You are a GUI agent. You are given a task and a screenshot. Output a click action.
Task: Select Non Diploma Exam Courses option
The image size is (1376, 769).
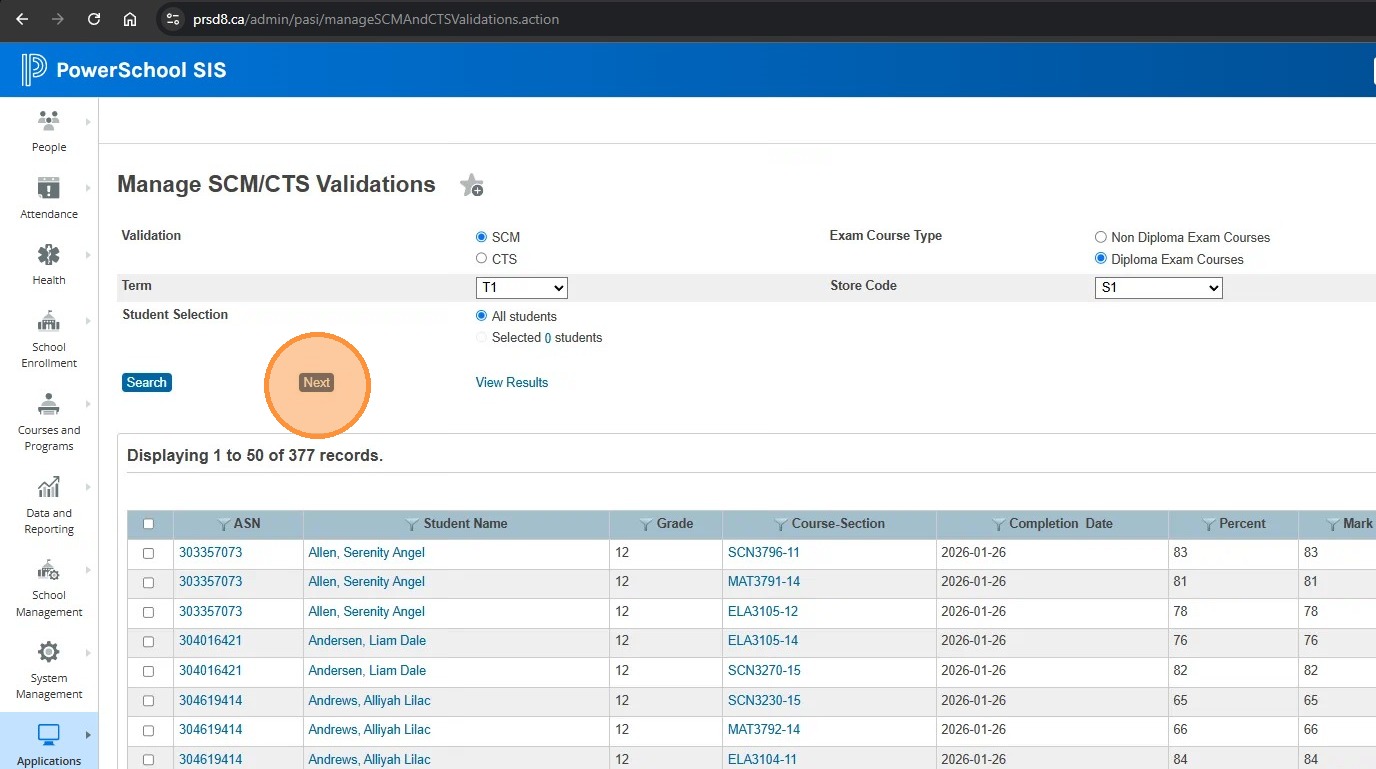[1101, 238]
